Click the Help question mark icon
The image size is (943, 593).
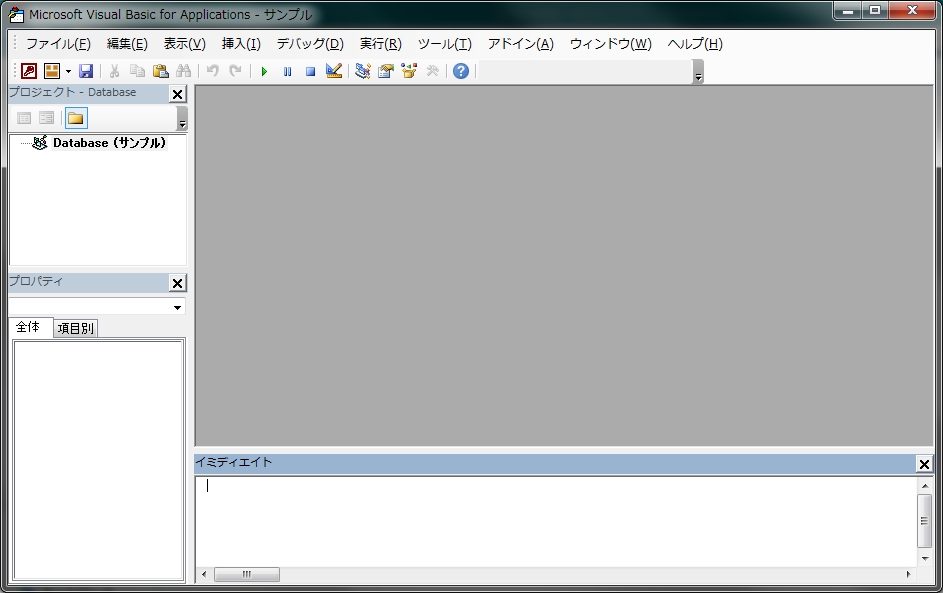click(x=460, y=71)
